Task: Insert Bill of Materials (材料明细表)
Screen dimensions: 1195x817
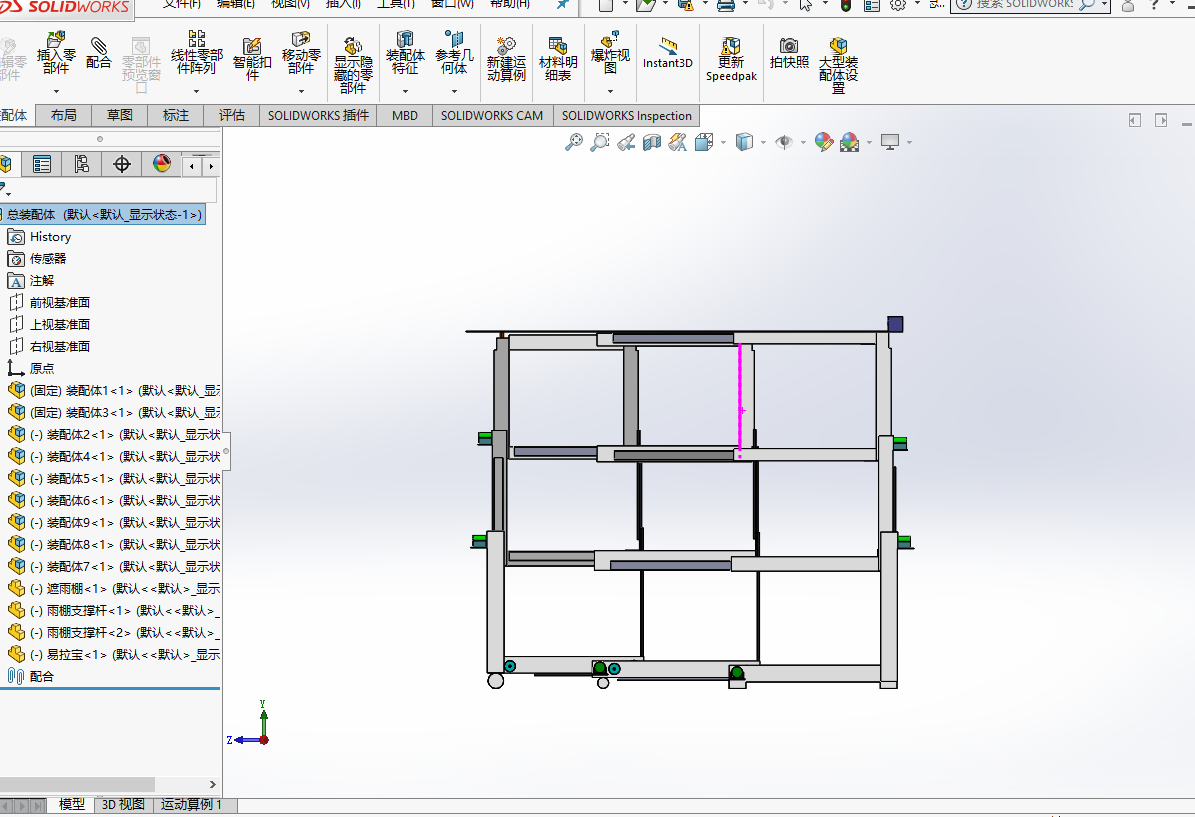Action: click(558, 59)
